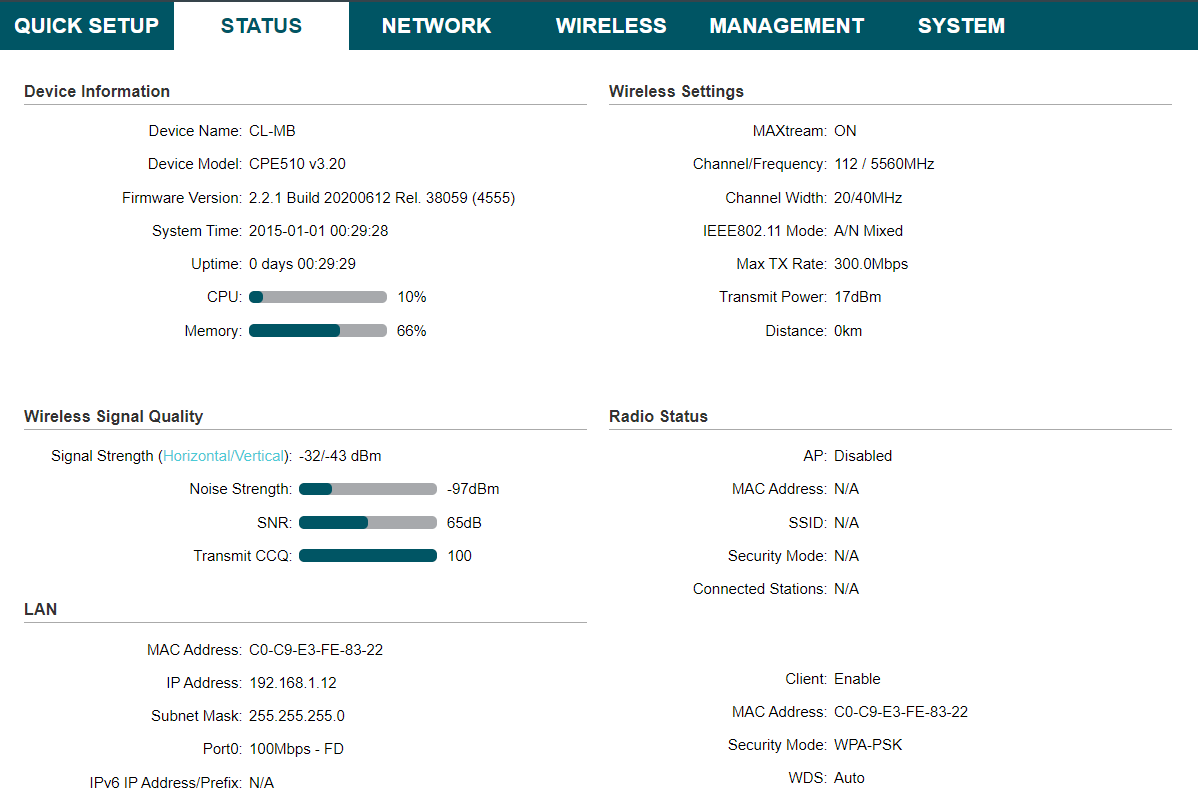Click the Wireless Settings section heading
Image resolution: width=1198 pixels, height=805 pixels.
click(x=676, y=91)
